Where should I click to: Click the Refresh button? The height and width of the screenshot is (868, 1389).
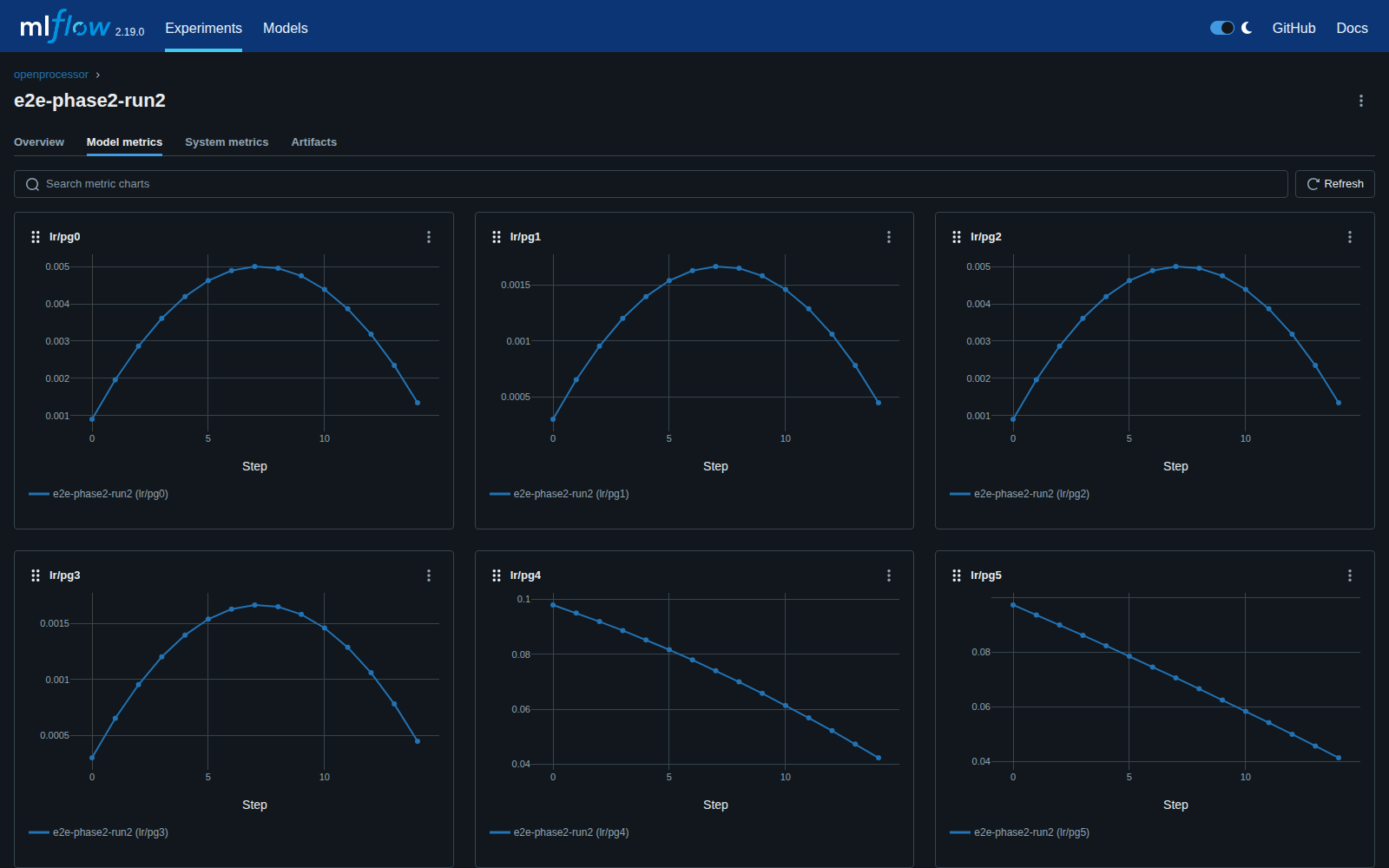click(x=1335, y=184)
